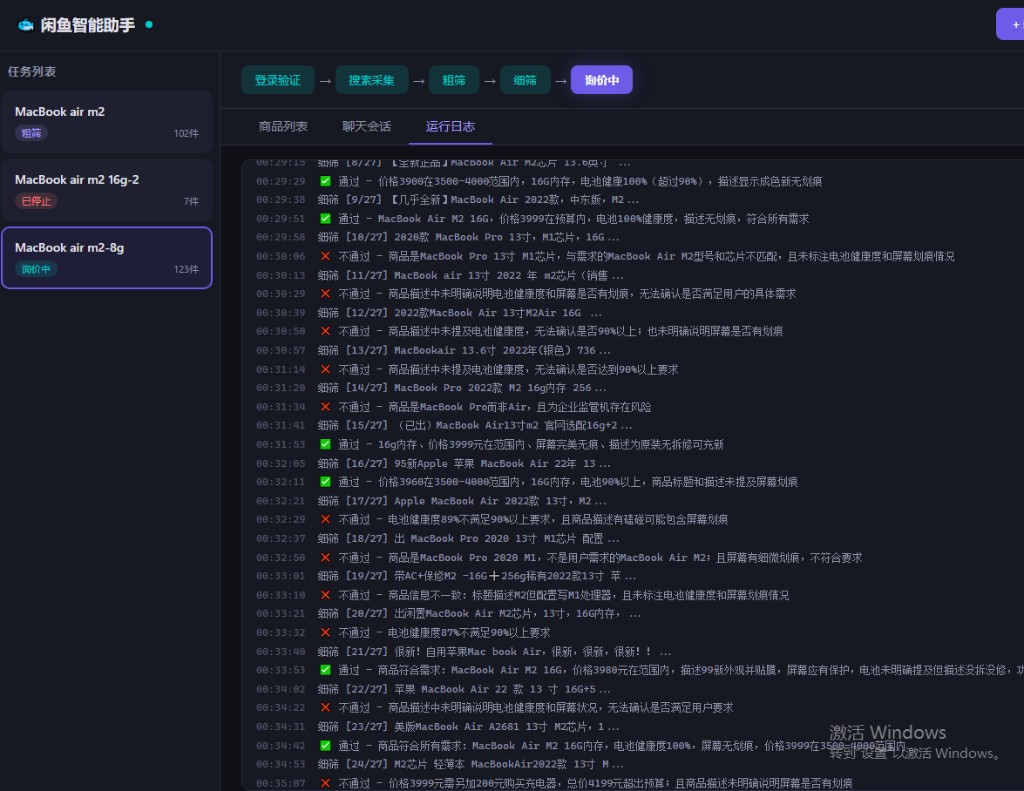Click the red X icon at 00:30:06
Screen dimensions: 1024x791
(x=325, y=256)
